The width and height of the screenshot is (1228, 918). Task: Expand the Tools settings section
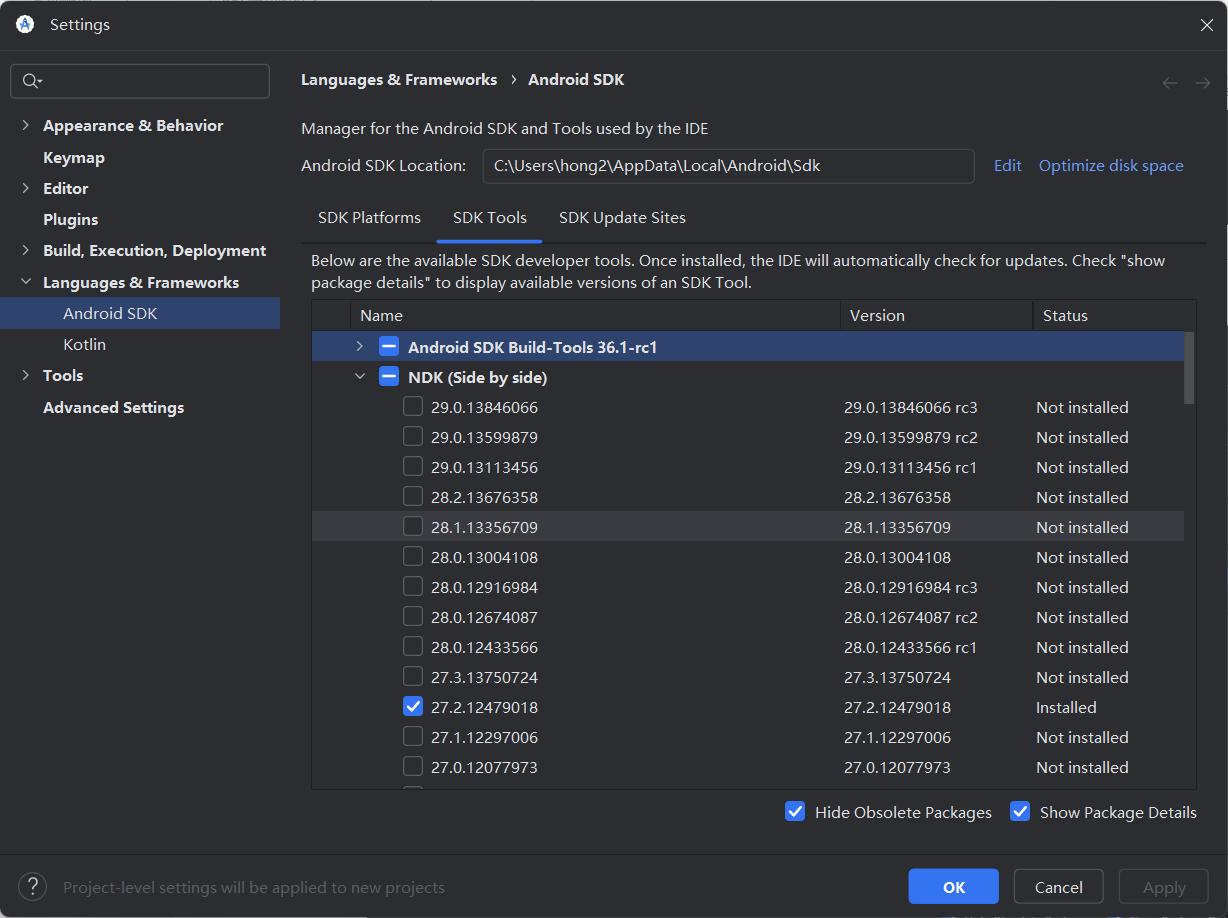point(26,375)
